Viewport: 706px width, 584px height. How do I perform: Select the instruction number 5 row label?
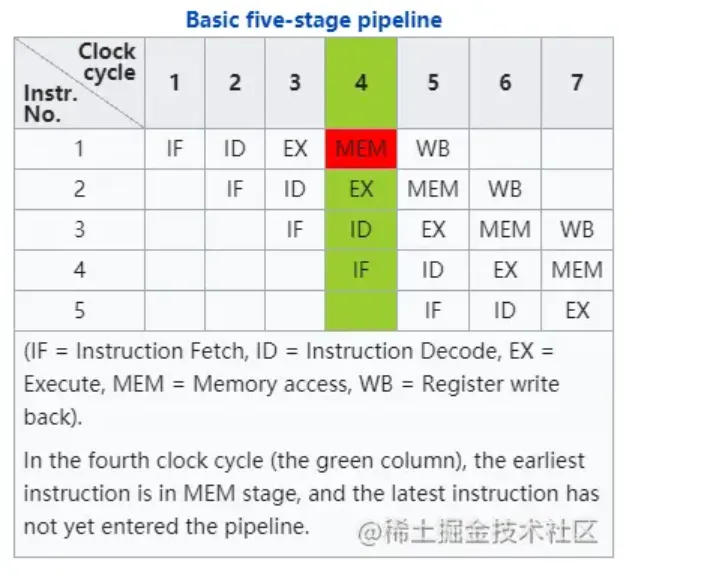pyautogui.click(x=79, y=311)
